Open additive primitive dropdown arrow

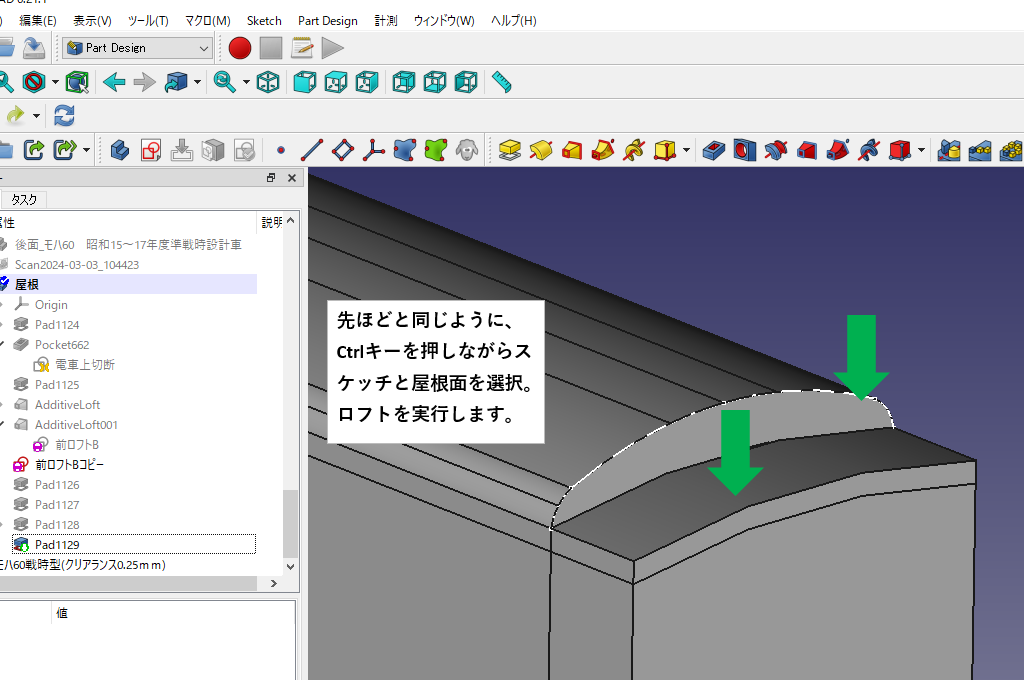click(x=686, y=150)
